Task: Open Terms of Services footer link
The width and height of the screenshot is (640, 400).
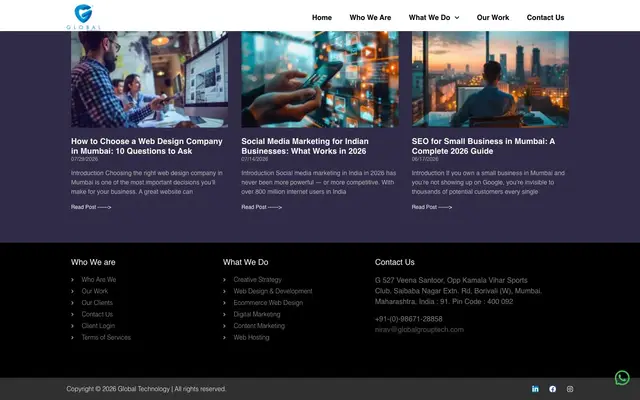Action: (x=106, y=337)
